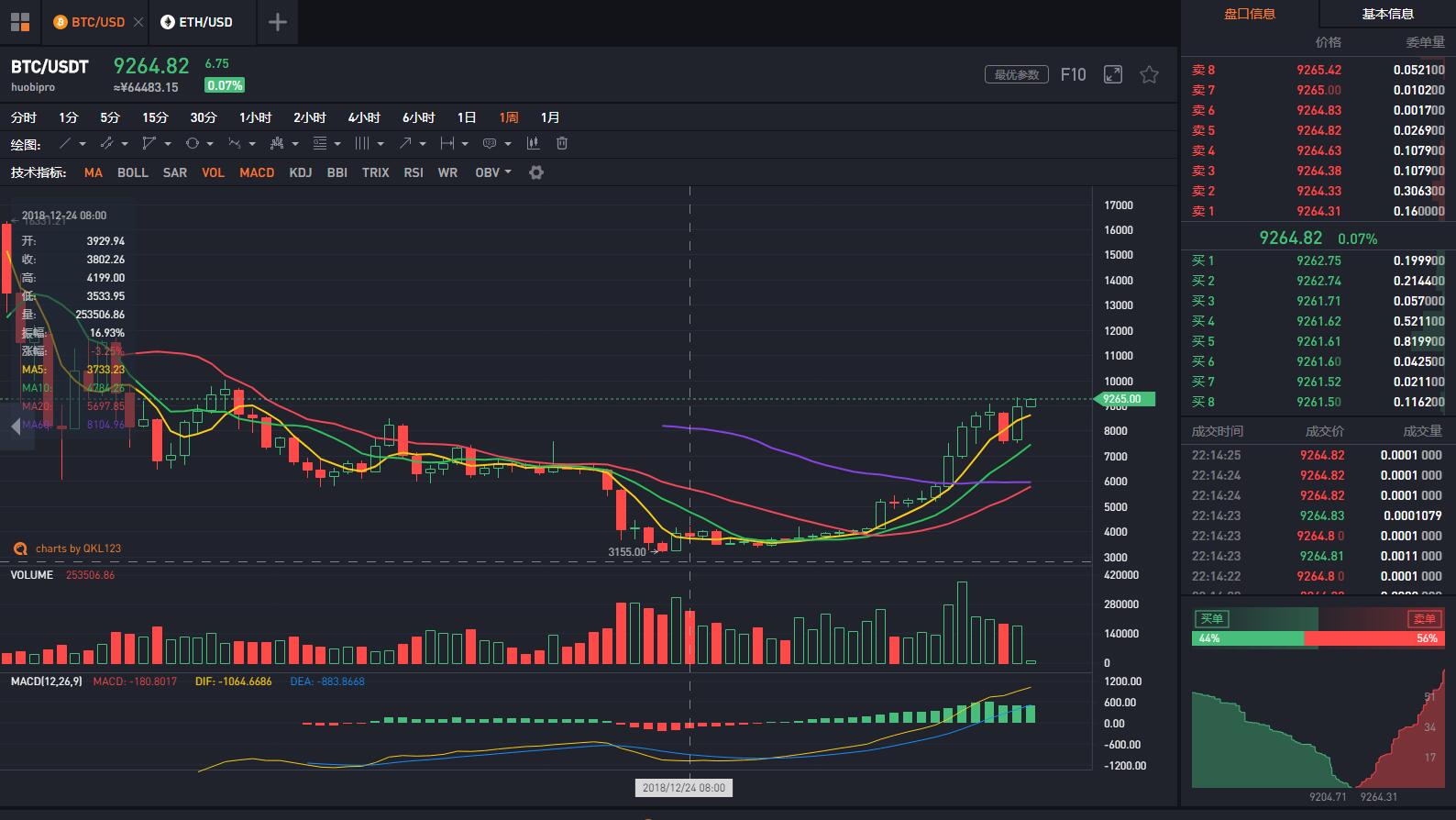Open indicator settings gear icon
Image resolution: width=1456 pixels, height=820 pixels.
click(x=536, y=172)
